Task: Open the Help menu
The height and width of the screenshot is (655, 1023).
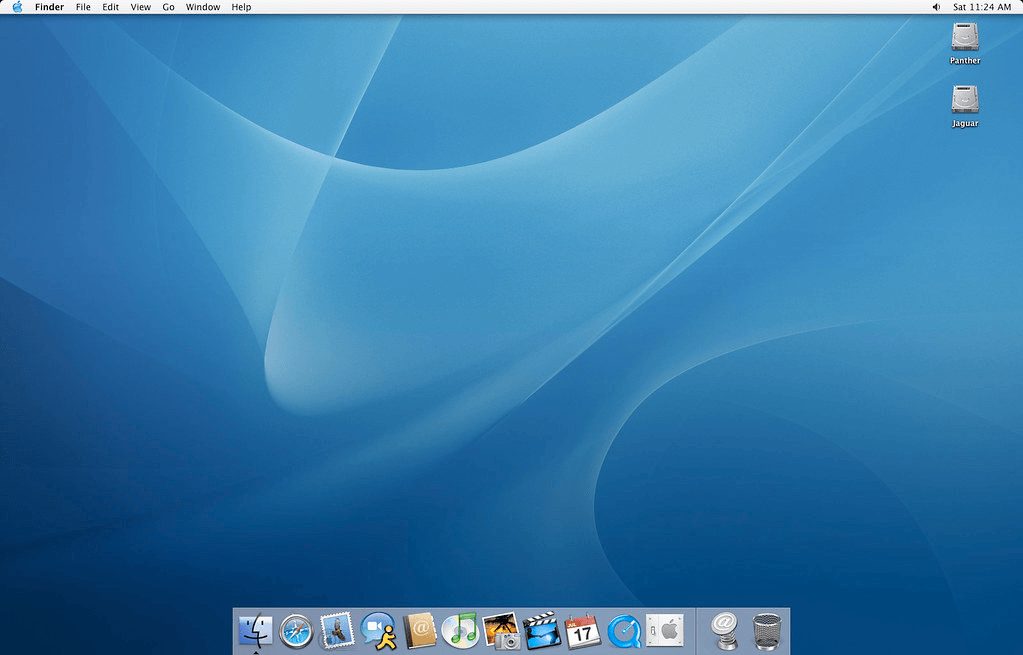Action: point(241,7)
